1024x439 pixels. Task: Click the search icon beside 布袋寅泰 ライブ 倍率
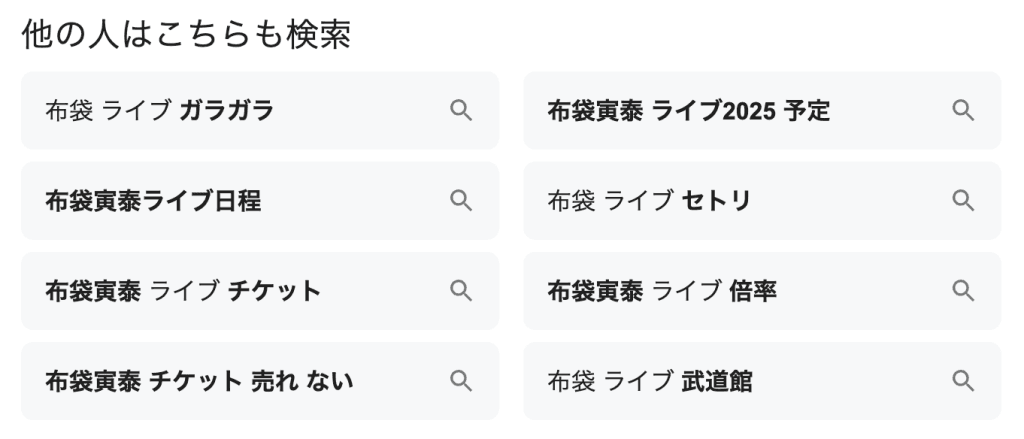coord(962,291)
